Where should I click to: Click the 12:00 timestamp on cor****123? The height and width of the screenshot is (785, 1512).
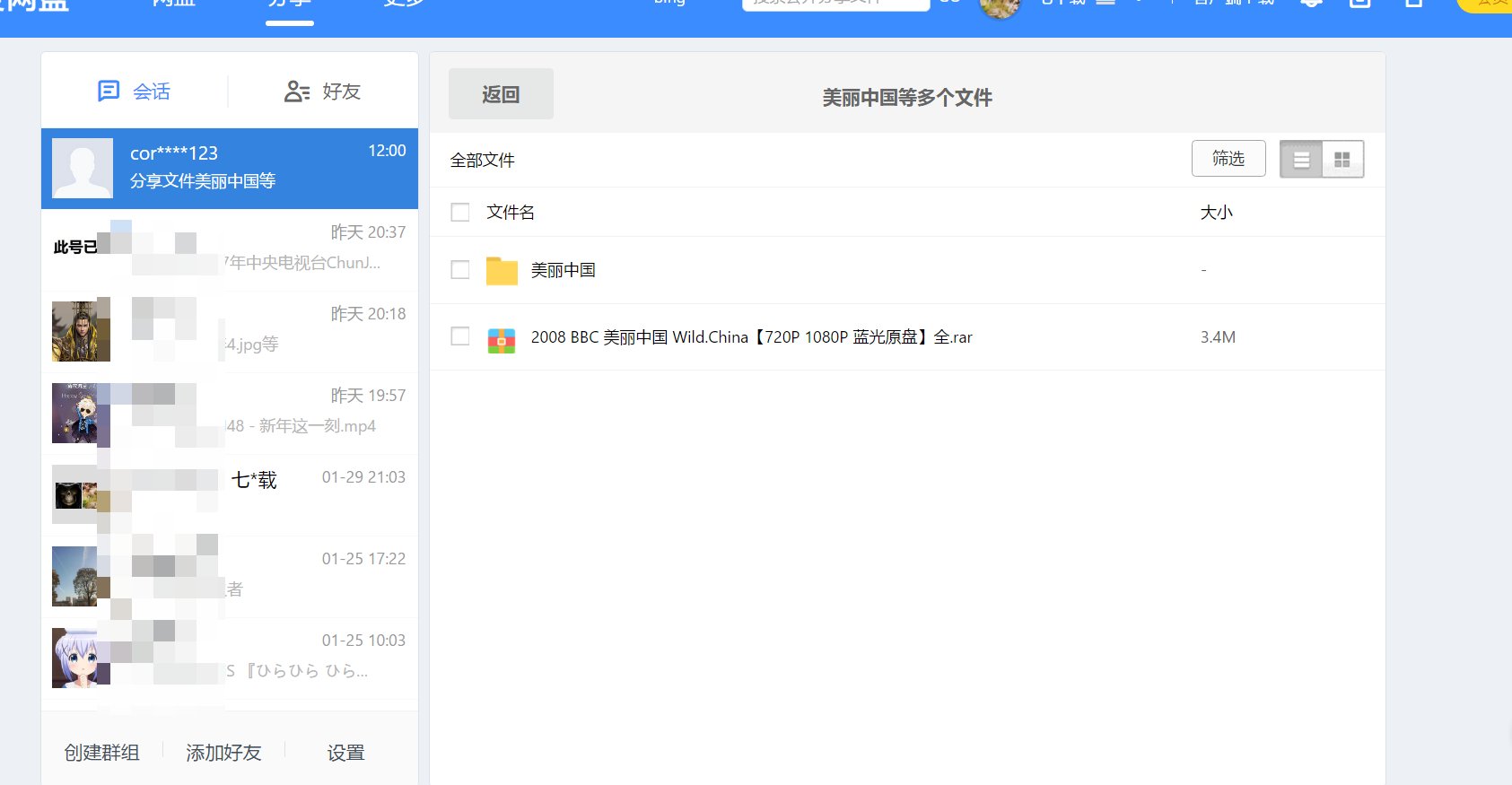pyautogui.click(x=388, y=151)
